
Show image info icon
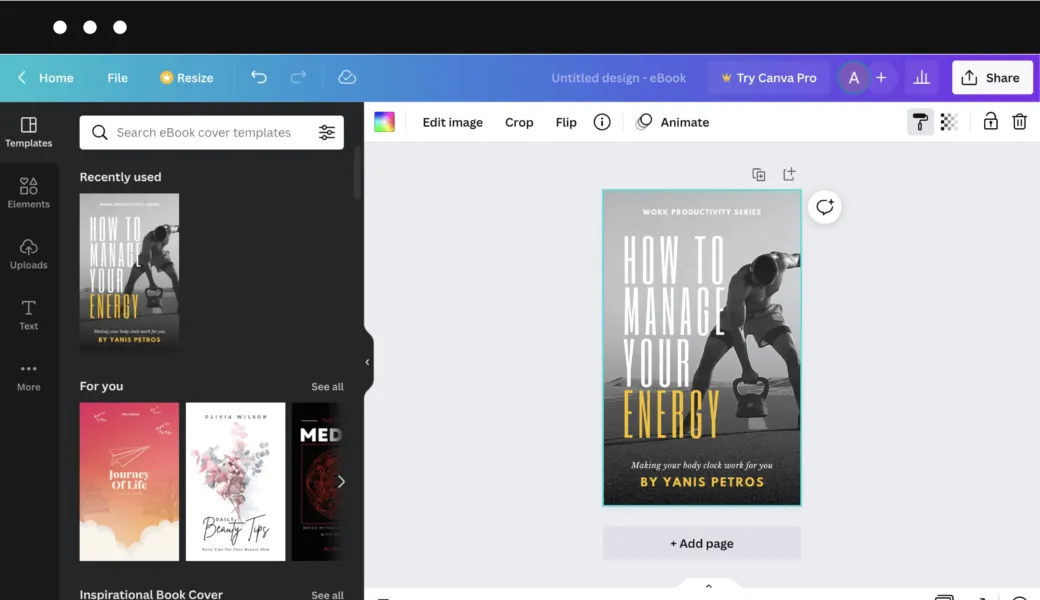click(x=602, y=122)
